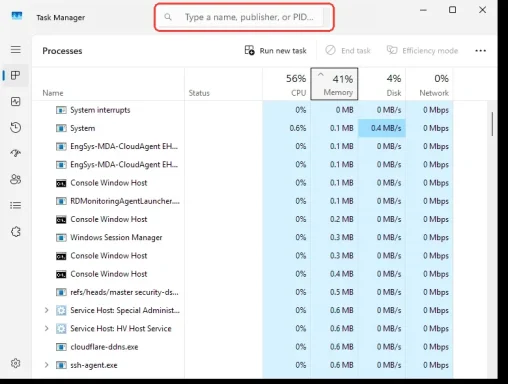Click the System interrupts process icon

(x=61, y=110)
